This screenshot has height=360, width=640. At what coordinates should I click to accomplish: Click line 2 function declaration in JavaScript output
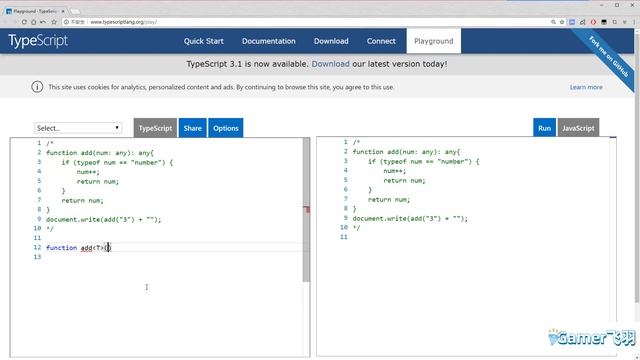click(x=406, y=152)
